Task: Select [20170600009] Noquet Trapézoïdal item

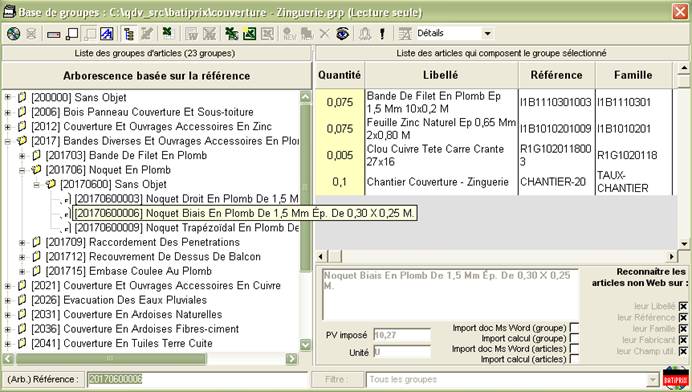Action: tap(187, 228)
